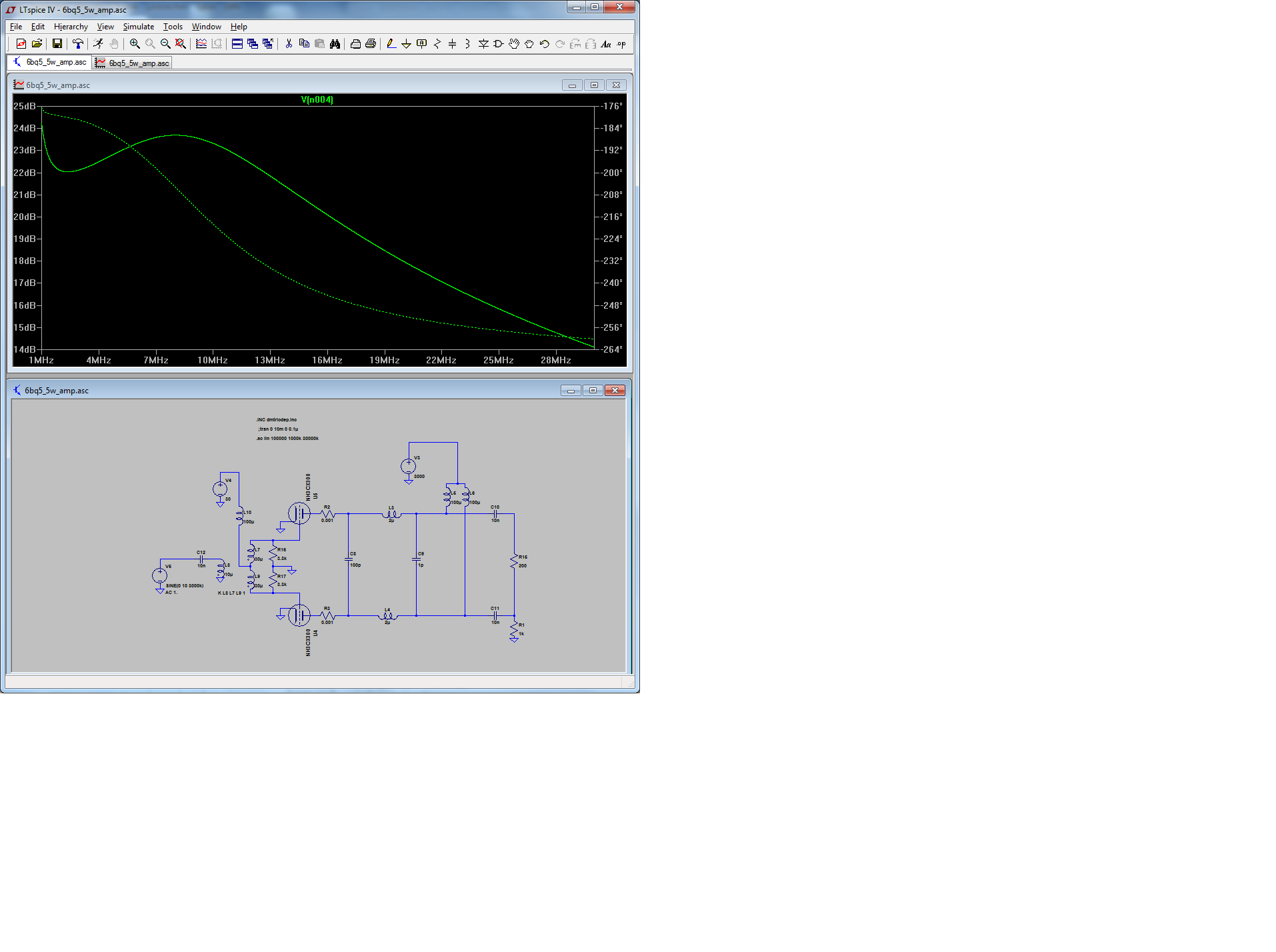
Task: Select the V3 voltage source in schematic
Action: click(409, 467)
